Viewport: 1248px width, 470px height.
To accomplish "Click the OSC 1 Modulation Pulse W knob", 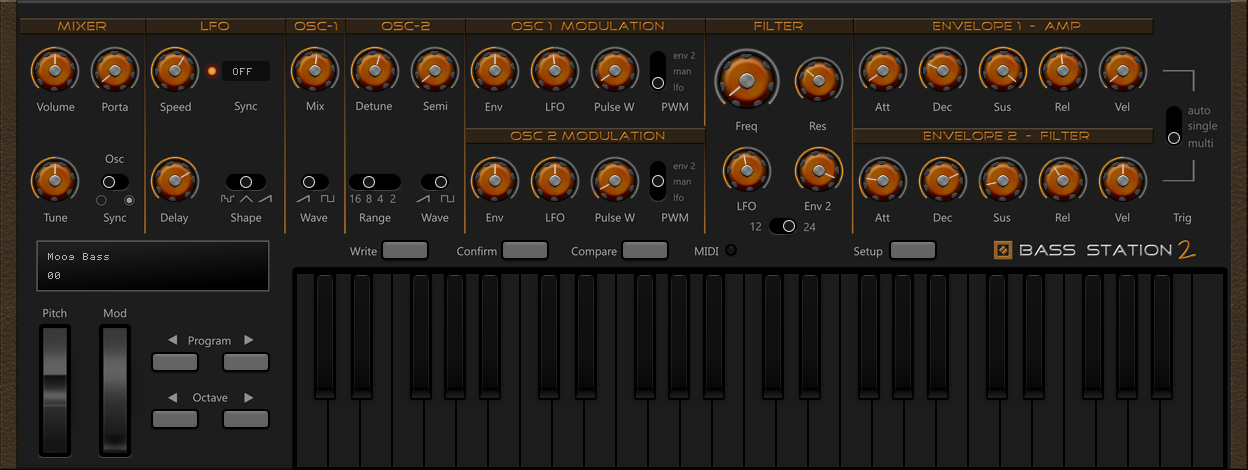I will 614,70.
